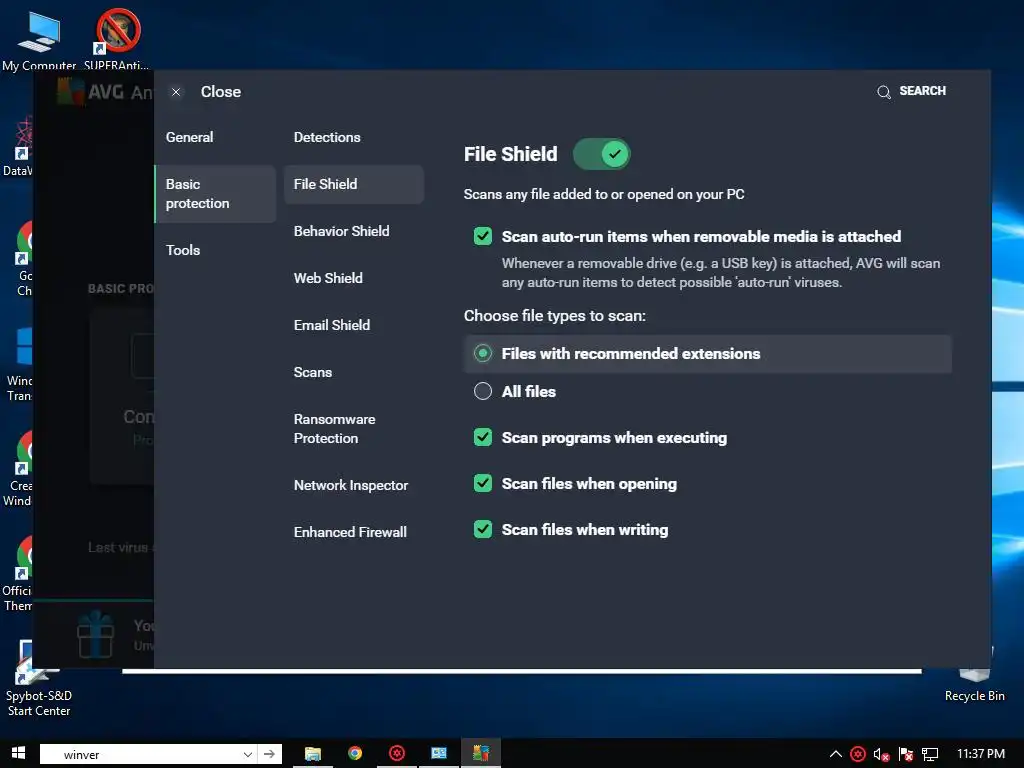Open Ransomware Protection settings
The image size is (1024, 768).
click(x=334, y=428)
